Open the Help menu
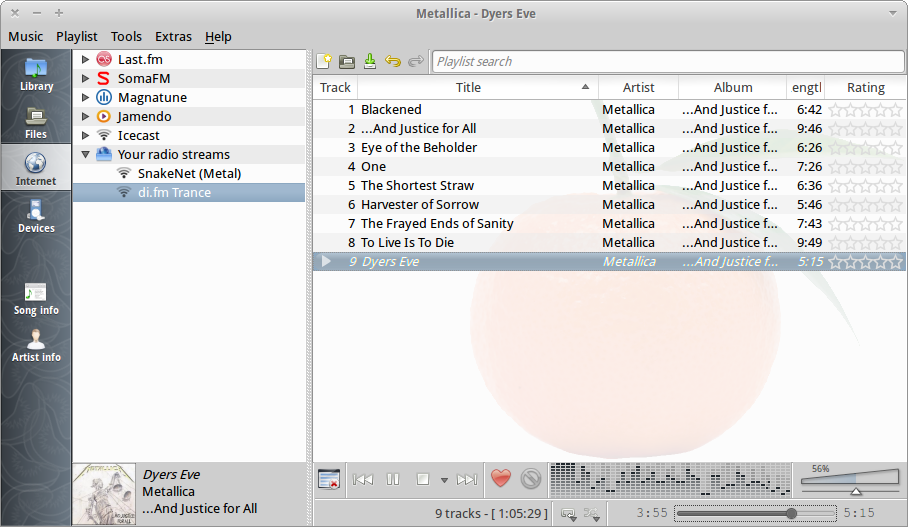This screenshot has height=527, width=908. (218, 36)
